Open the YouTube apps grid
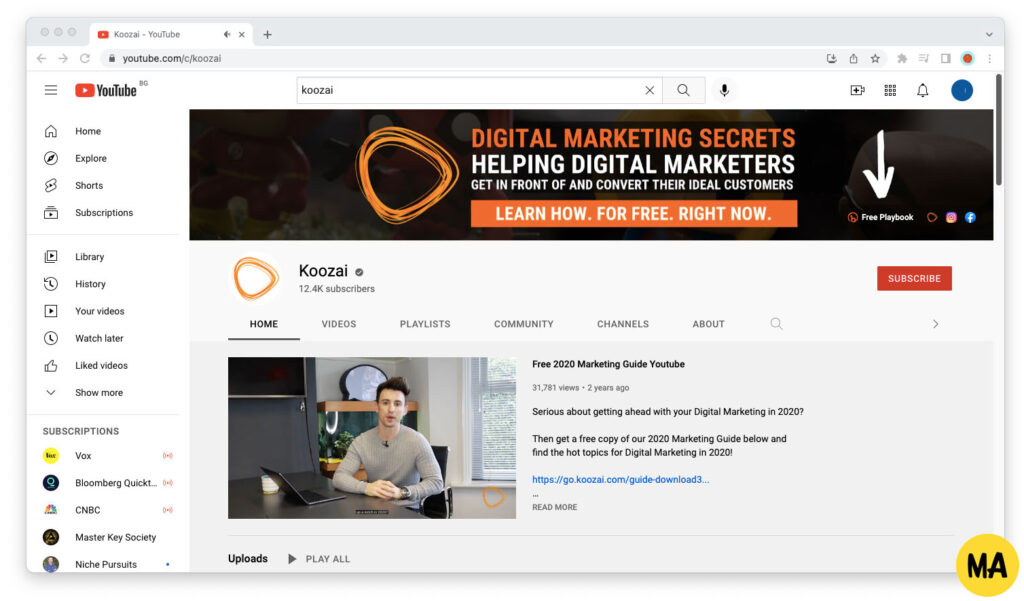The width and height of the screenshot is (1024, 601). pos(890,90)
